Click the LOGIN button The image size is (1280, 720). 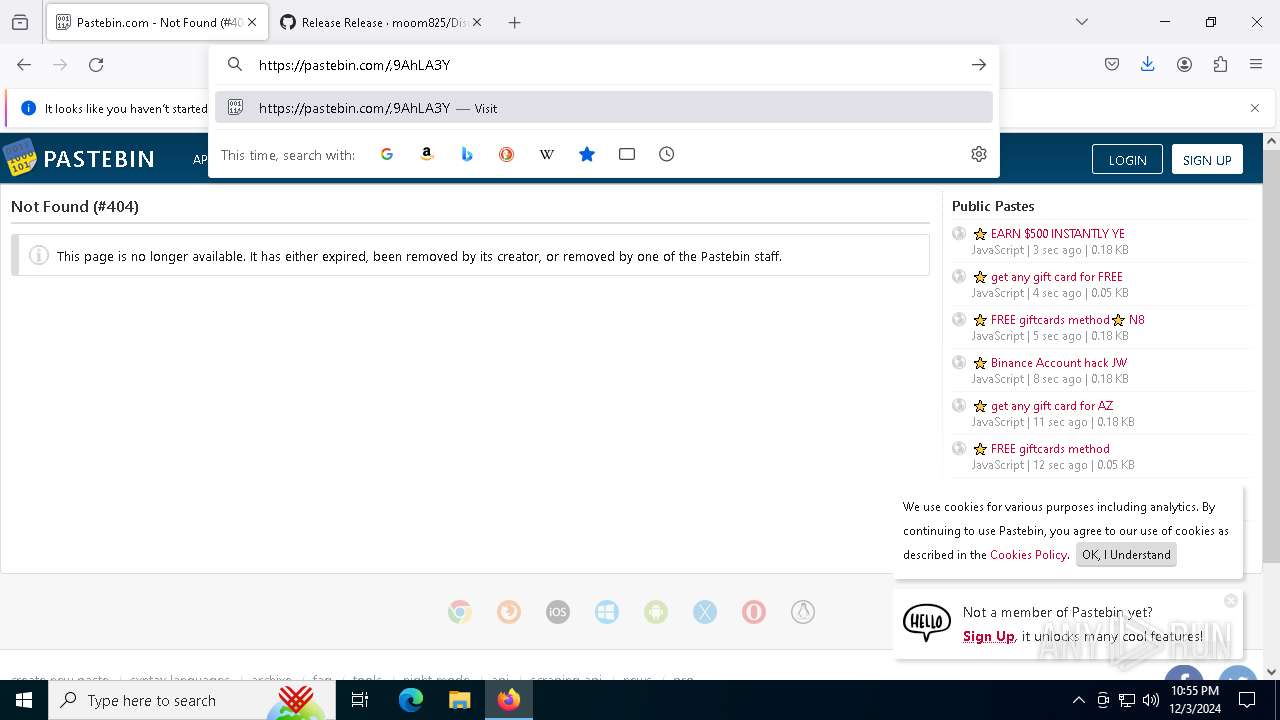click(1127, 160)
